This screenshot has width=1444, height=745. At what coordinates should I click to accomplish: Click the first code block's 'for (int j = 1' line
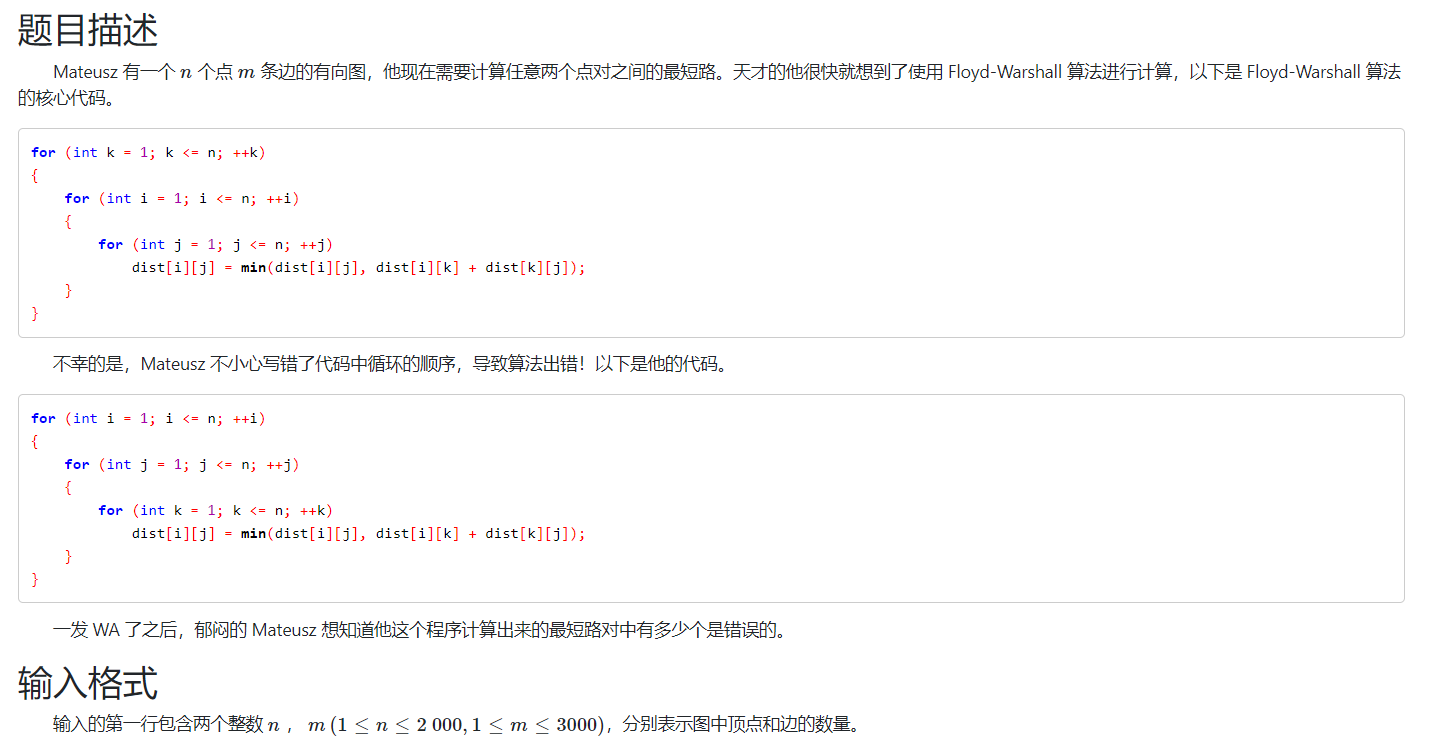pos(216,244)
